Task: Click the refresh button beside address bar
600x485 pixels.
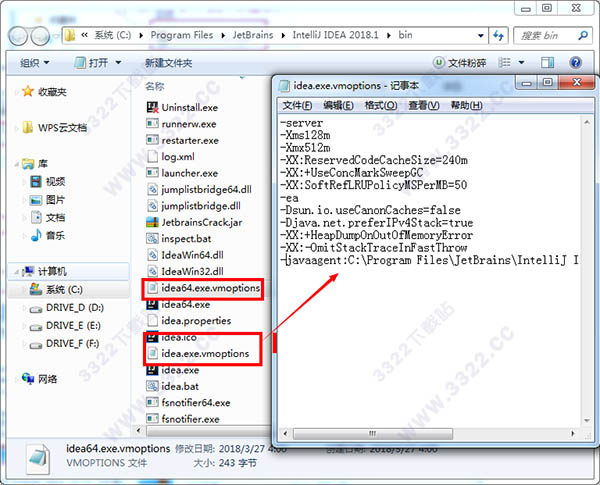Action: pyautogui.click(x=498, y=36)
